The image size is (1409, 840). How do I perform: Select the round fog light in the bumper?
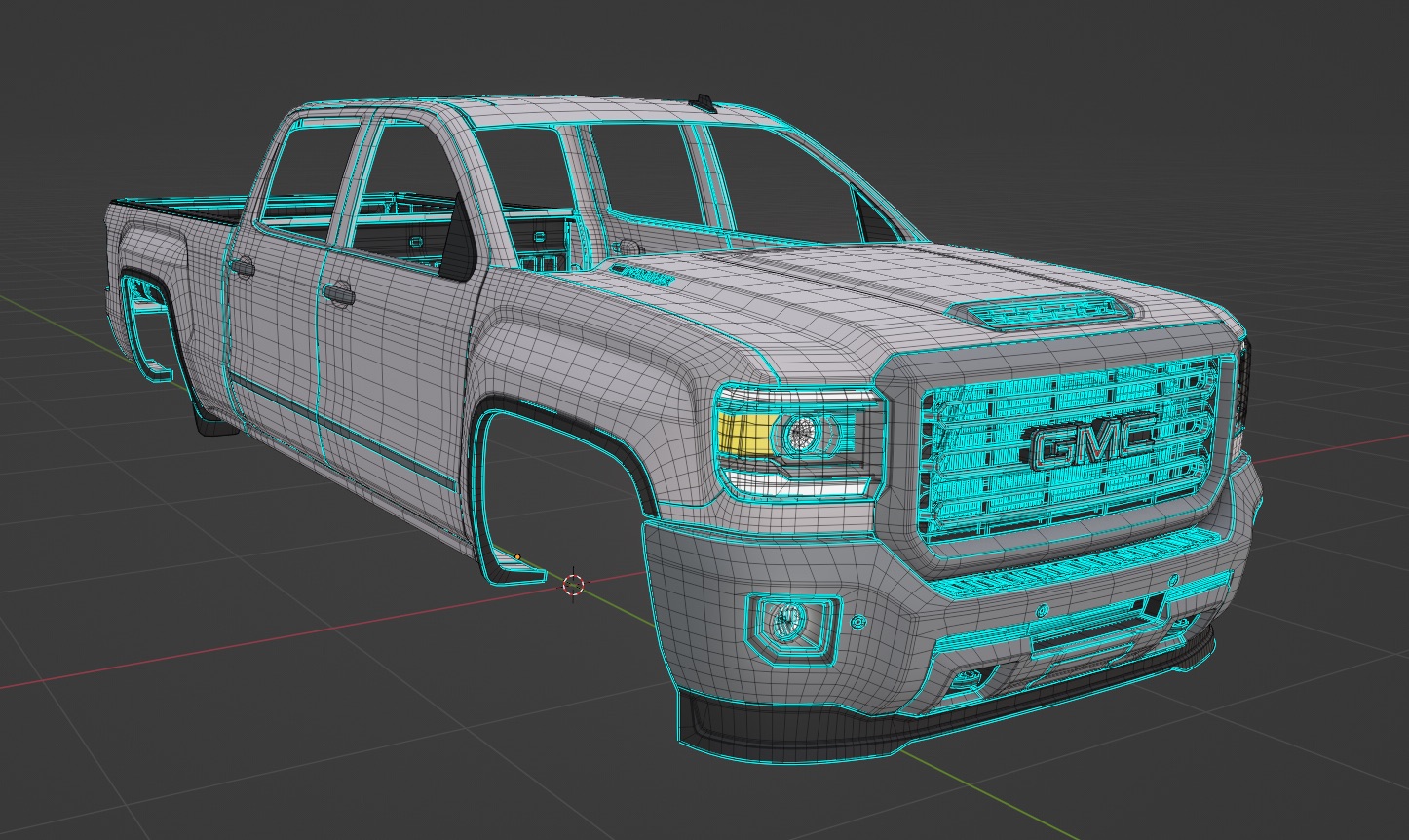click(785, 620)
